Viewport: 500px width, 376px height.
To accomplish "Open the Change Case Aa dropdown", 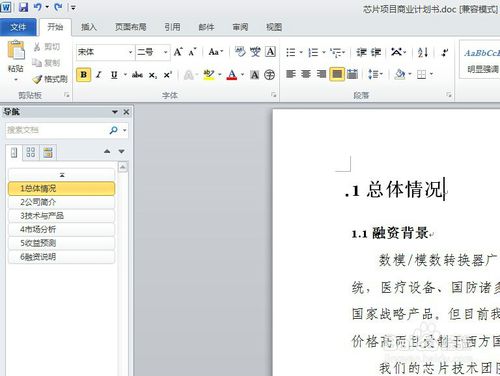I will (215, 52).
